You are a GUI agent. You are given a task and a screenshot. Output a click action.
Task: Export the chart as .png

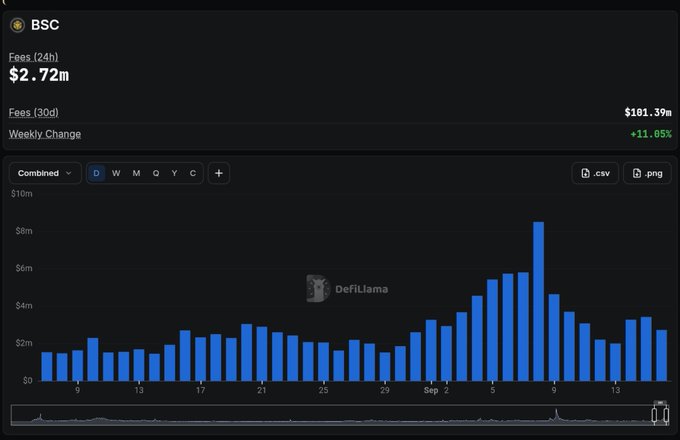tap(647, 173)
